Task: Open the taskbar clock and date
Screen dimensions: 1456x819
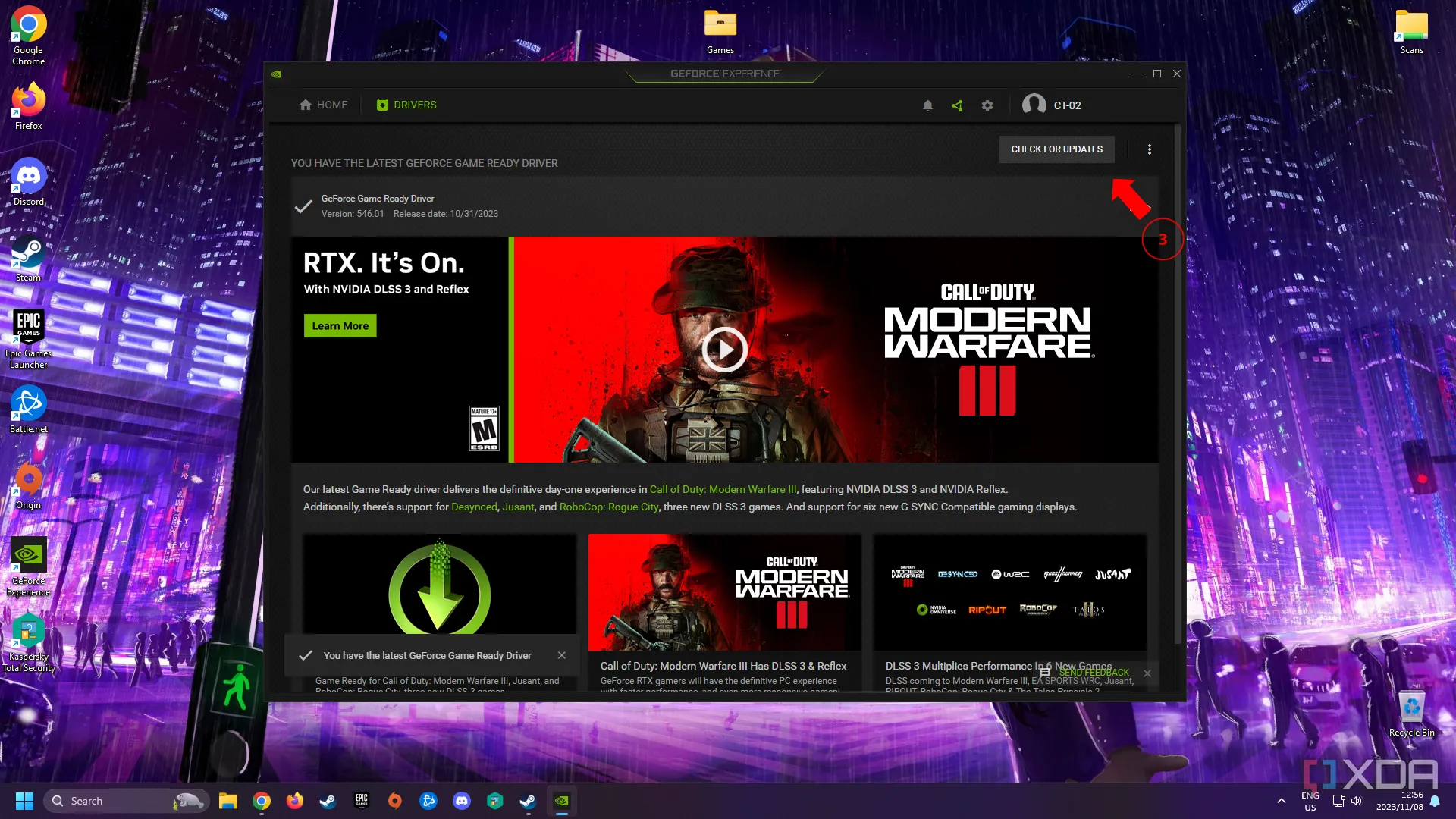Action: click(x=1400, y=801)
